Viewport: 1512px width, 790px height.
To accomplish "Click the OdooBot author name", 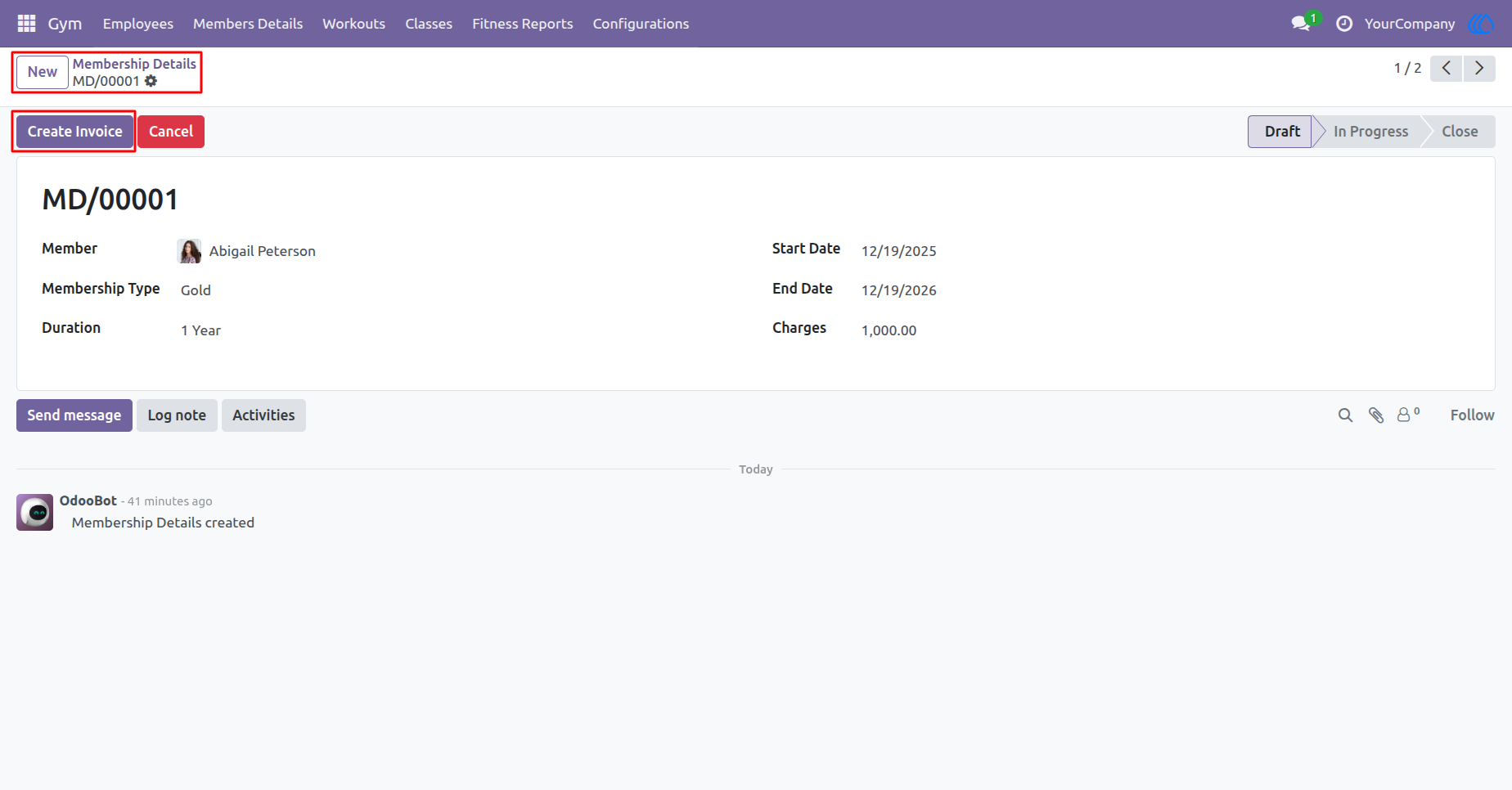I will (x=88, y=500).
